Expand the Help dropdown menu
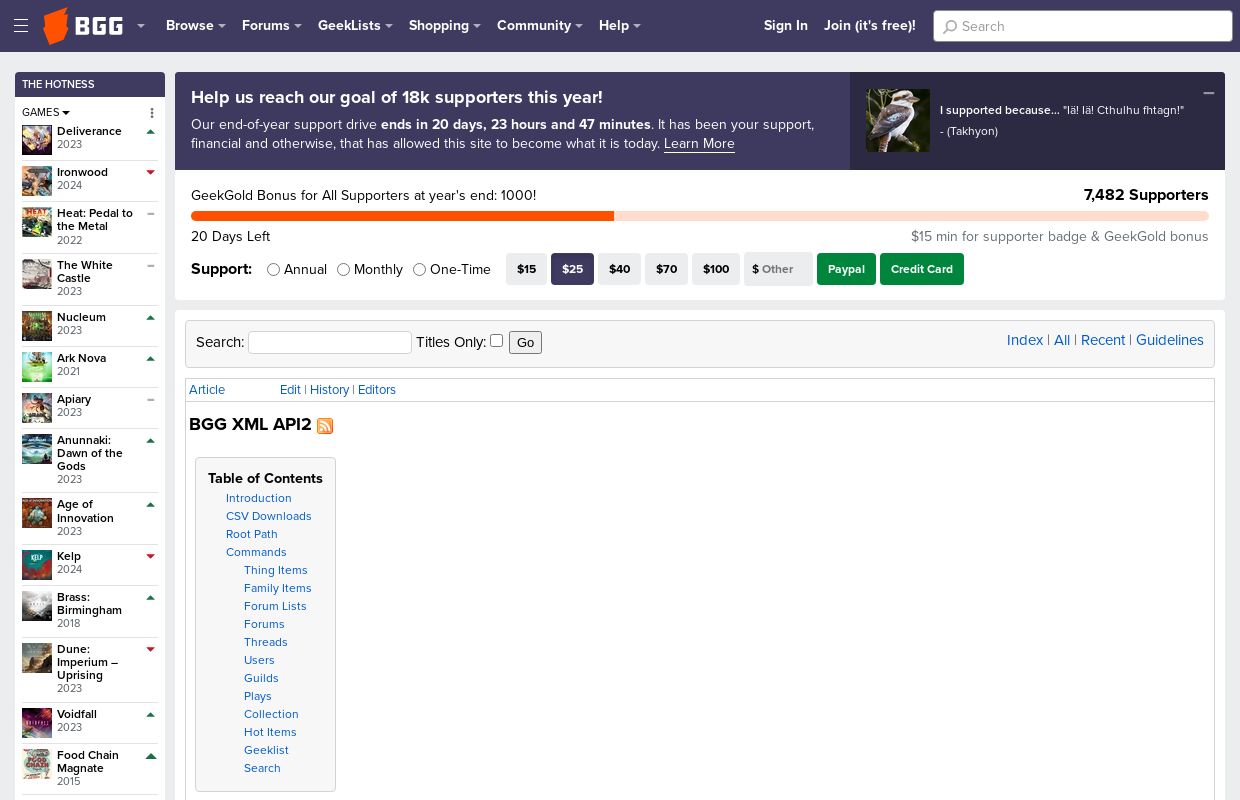This screenshot has height=800, width=1240. point(620,26)
